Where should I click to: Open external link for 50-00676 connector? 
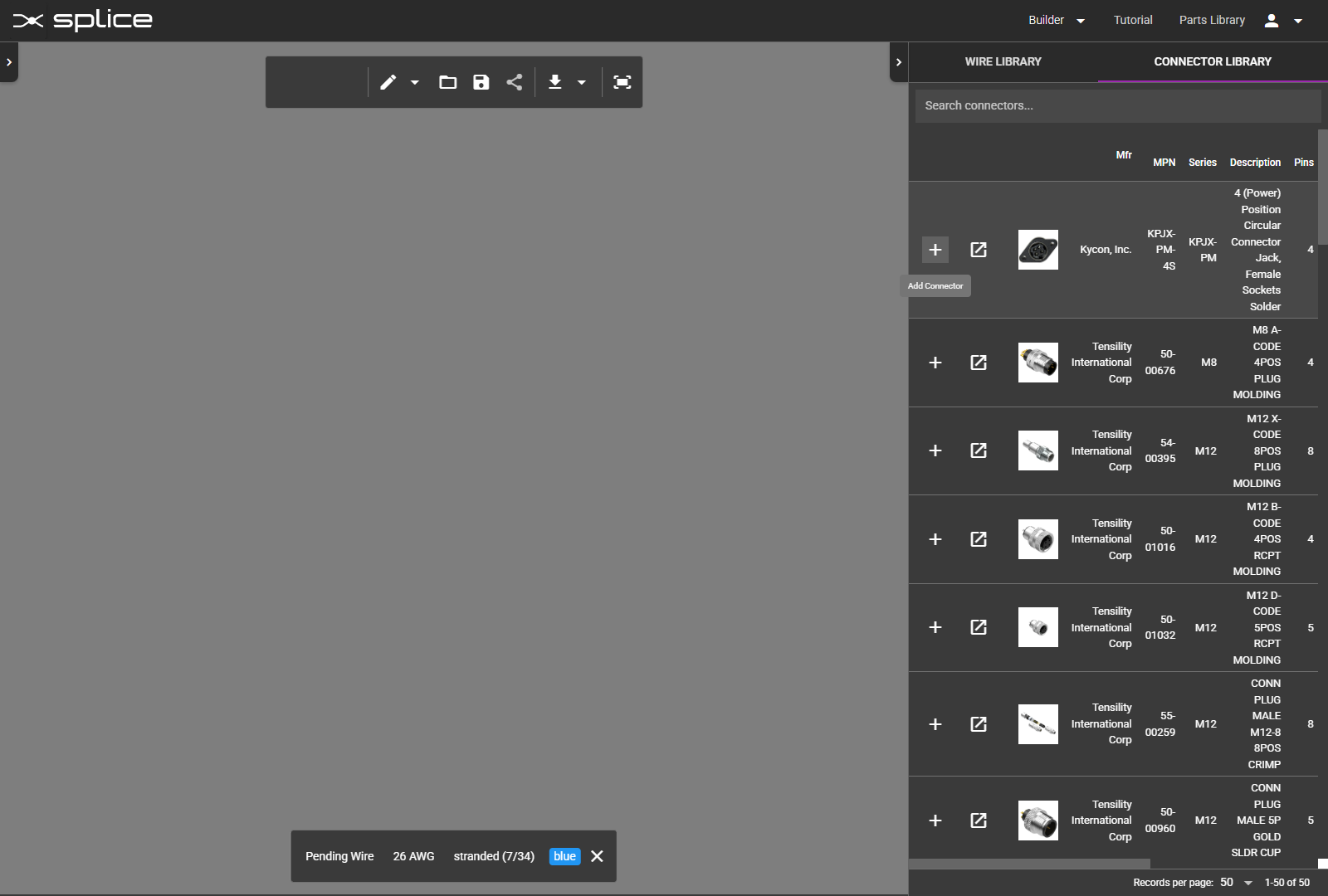[x=979, y=363]
